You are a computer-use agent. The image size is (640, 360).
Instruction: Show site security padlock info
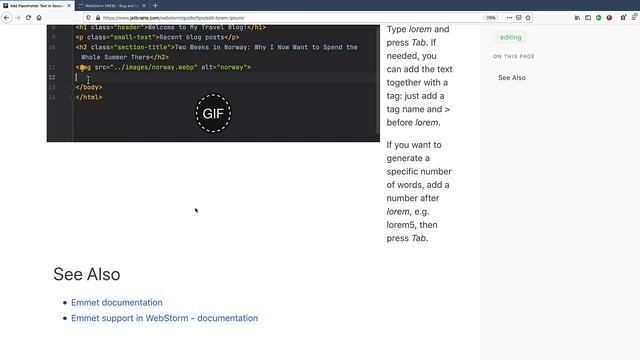tap(98, 18)
